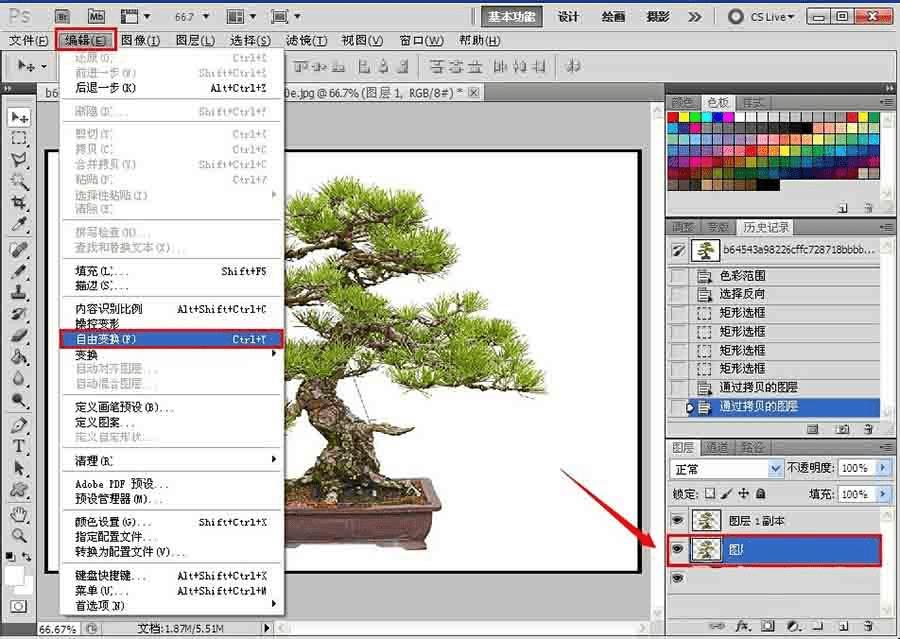Viewport: 900px width, 639px height.
Task: Select the Healing Brush tool
Action: (x=19, y=250)
